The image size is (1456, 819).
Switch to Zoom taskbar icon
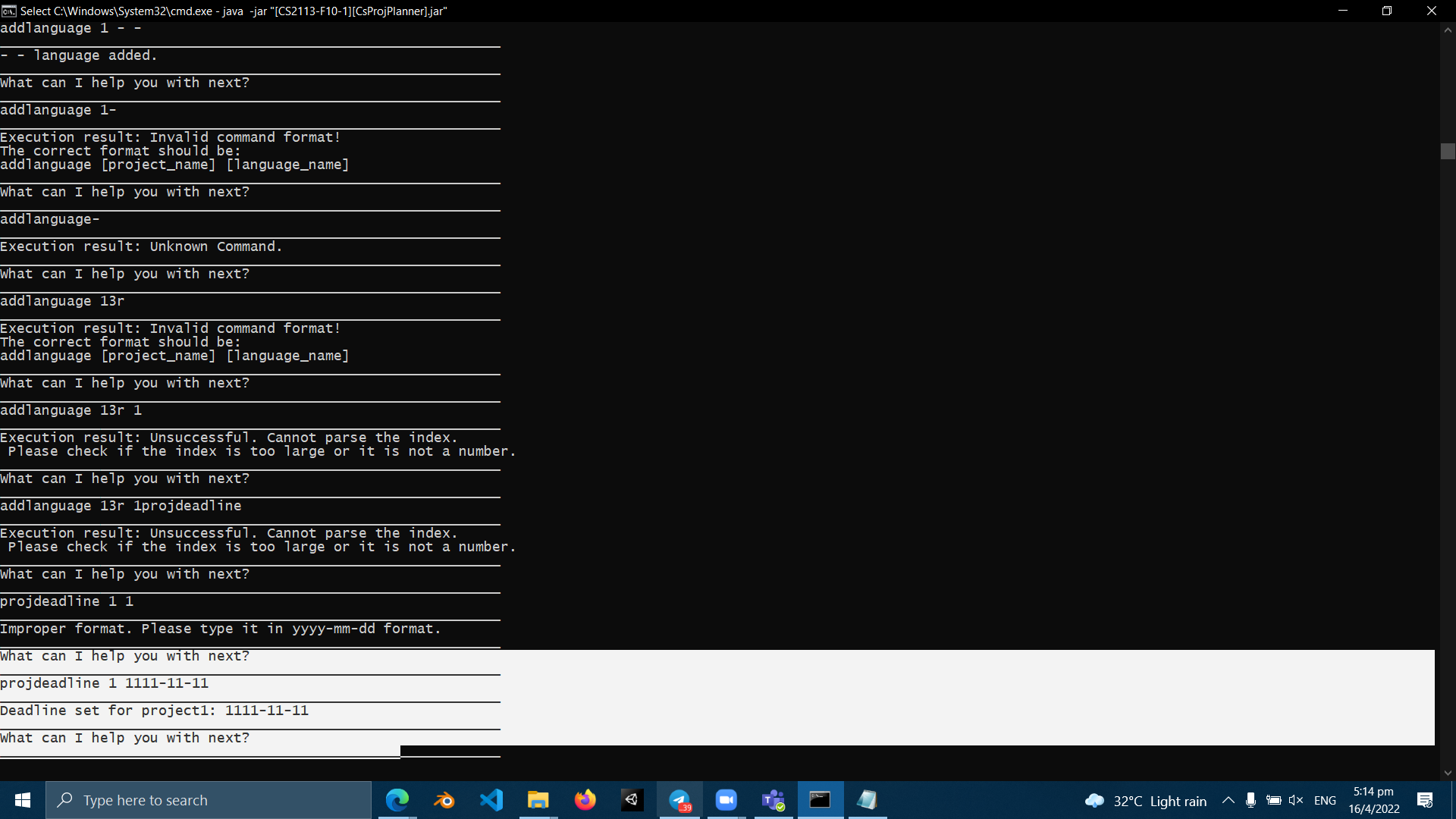click(x=726, y=800)
